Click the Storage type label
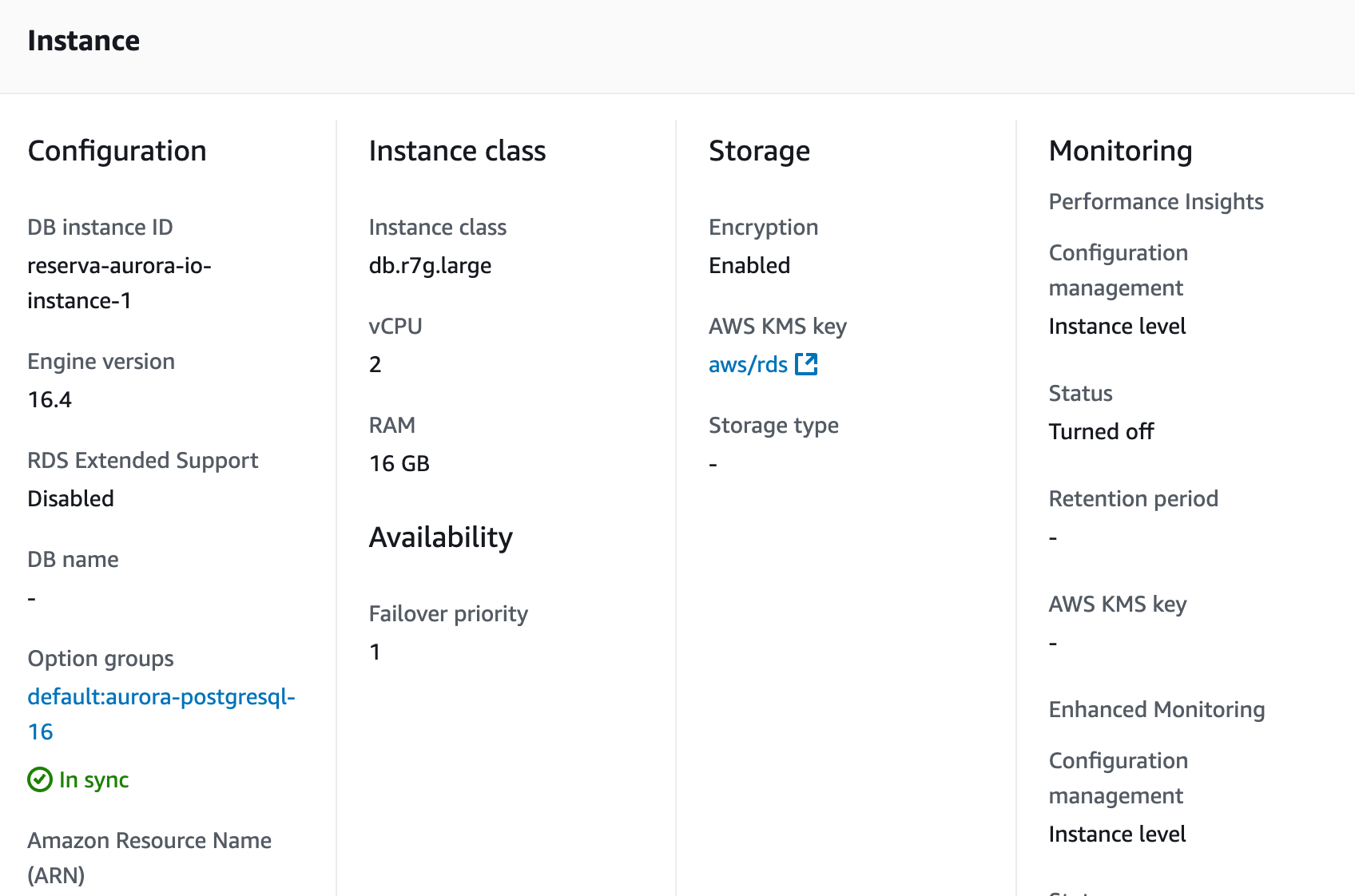 pyautogui.click(x=773, y=426)
